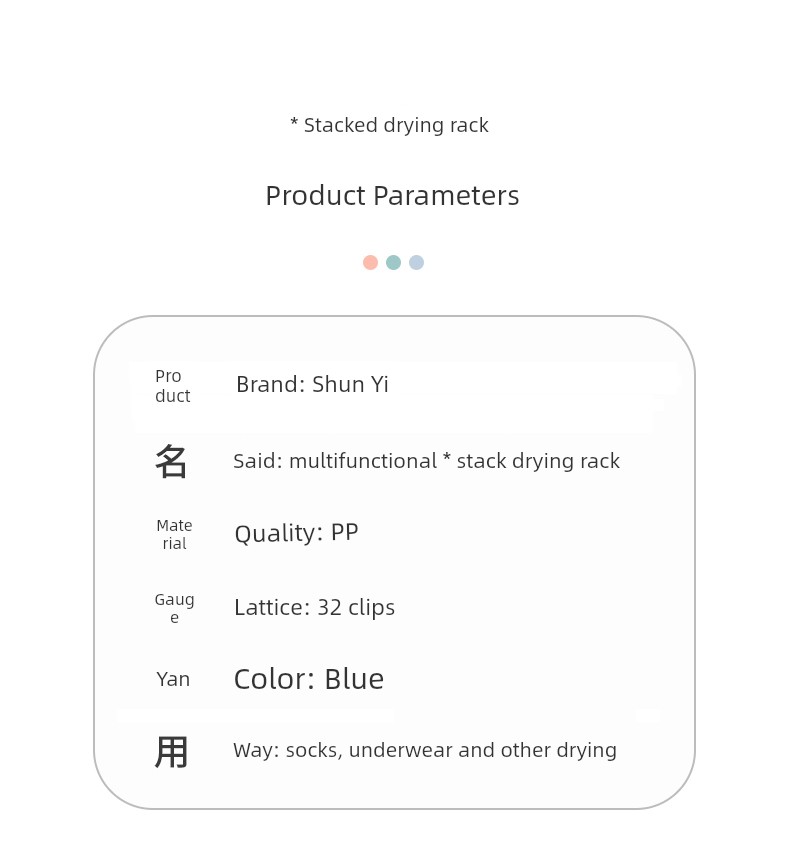Click the "Material" row label
The width and height of the screenshot is (790, 842).
[174, 534]
